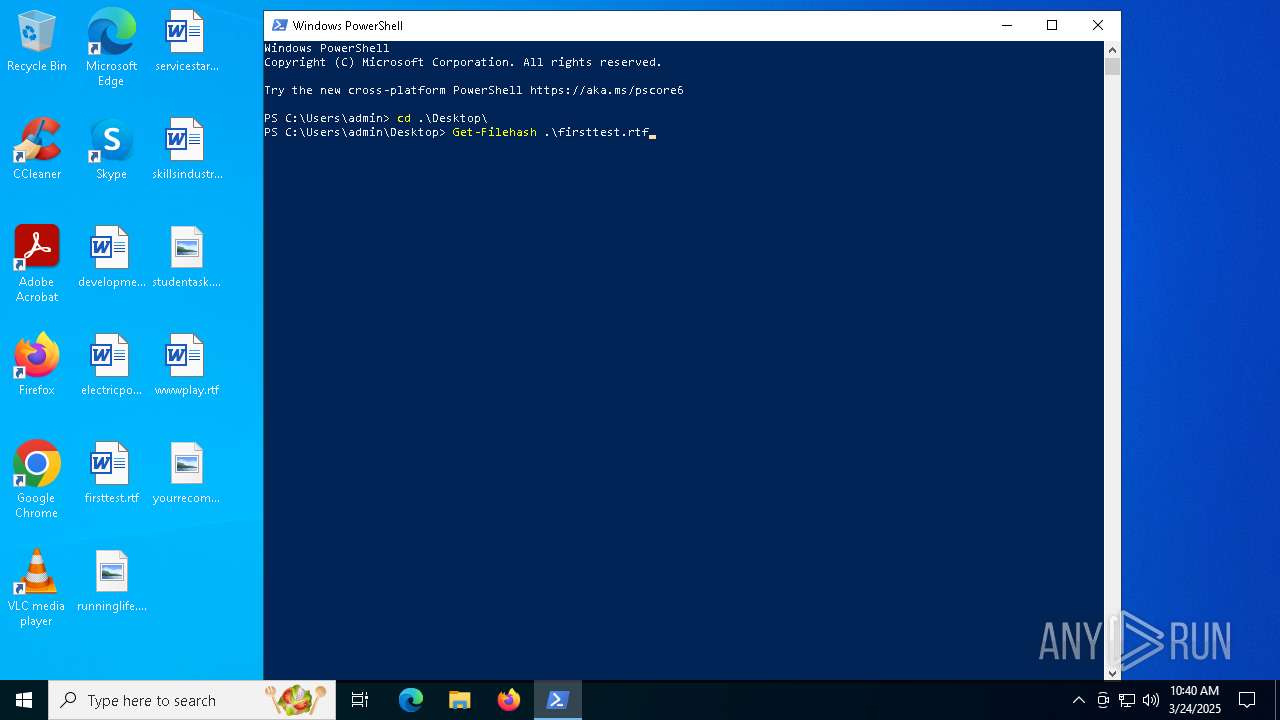The width and height of the screenshot is (1280, 720).
Task: Open the PowerShell window system menu icon
Action: [279, 25]
